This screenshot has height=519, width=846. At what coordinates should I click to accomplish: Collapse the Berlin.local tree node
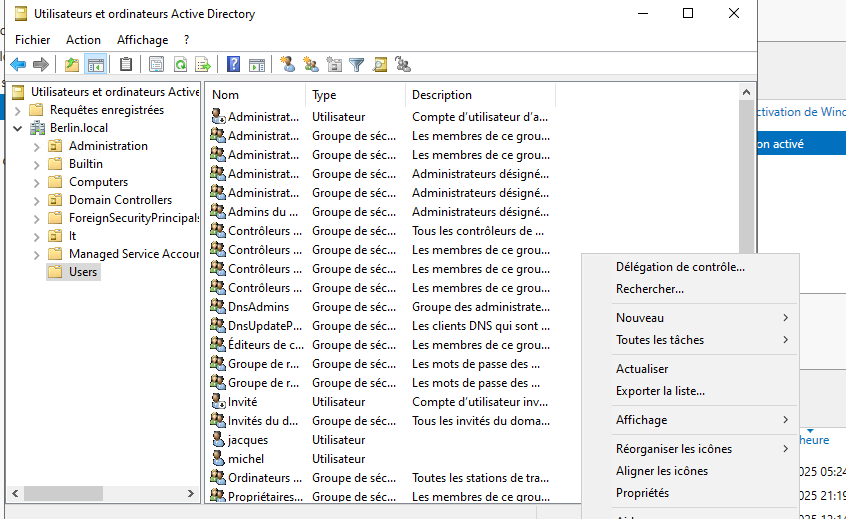pos(18,128)
